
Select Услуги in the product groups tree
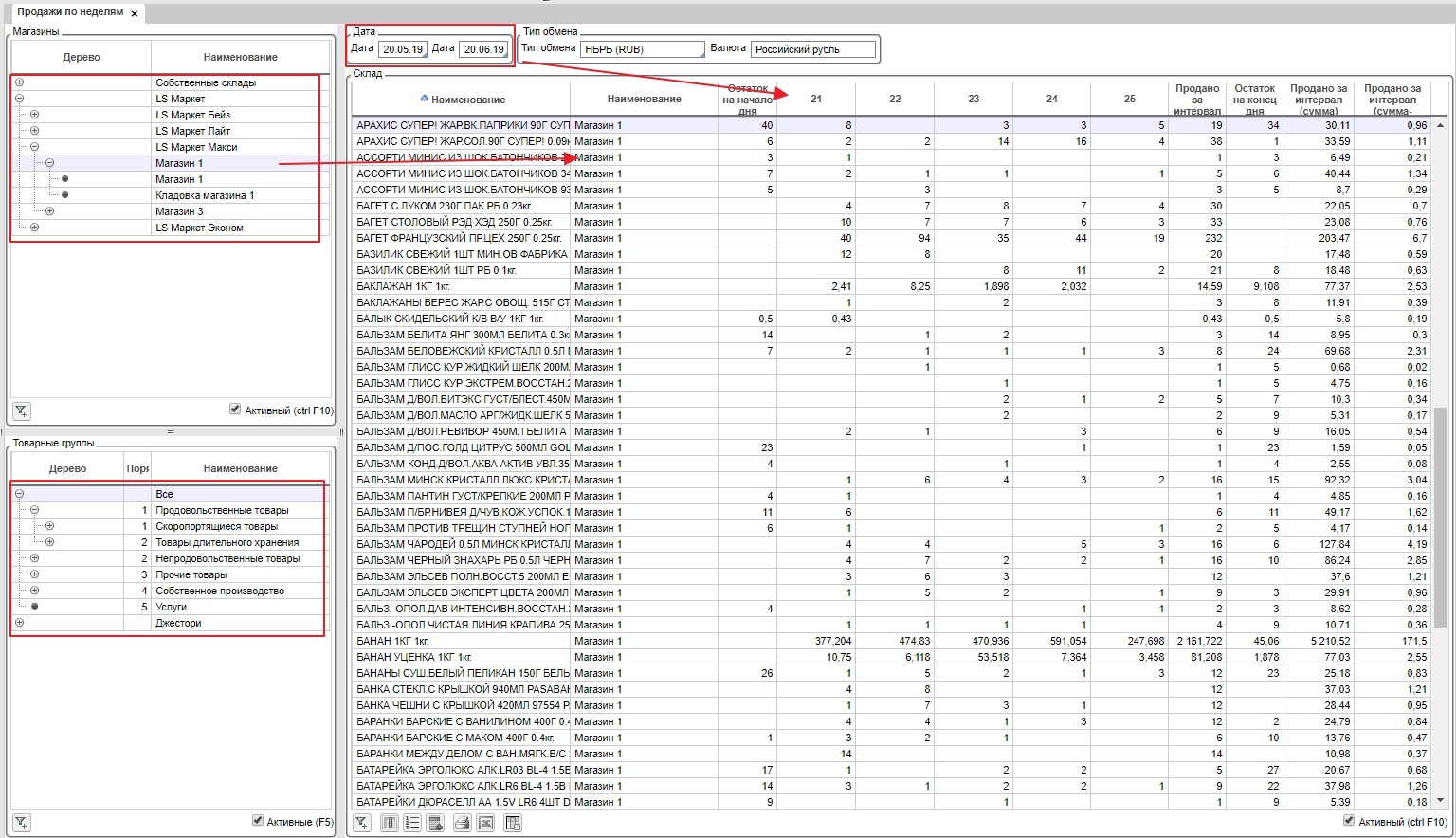[x=172, y=607]
